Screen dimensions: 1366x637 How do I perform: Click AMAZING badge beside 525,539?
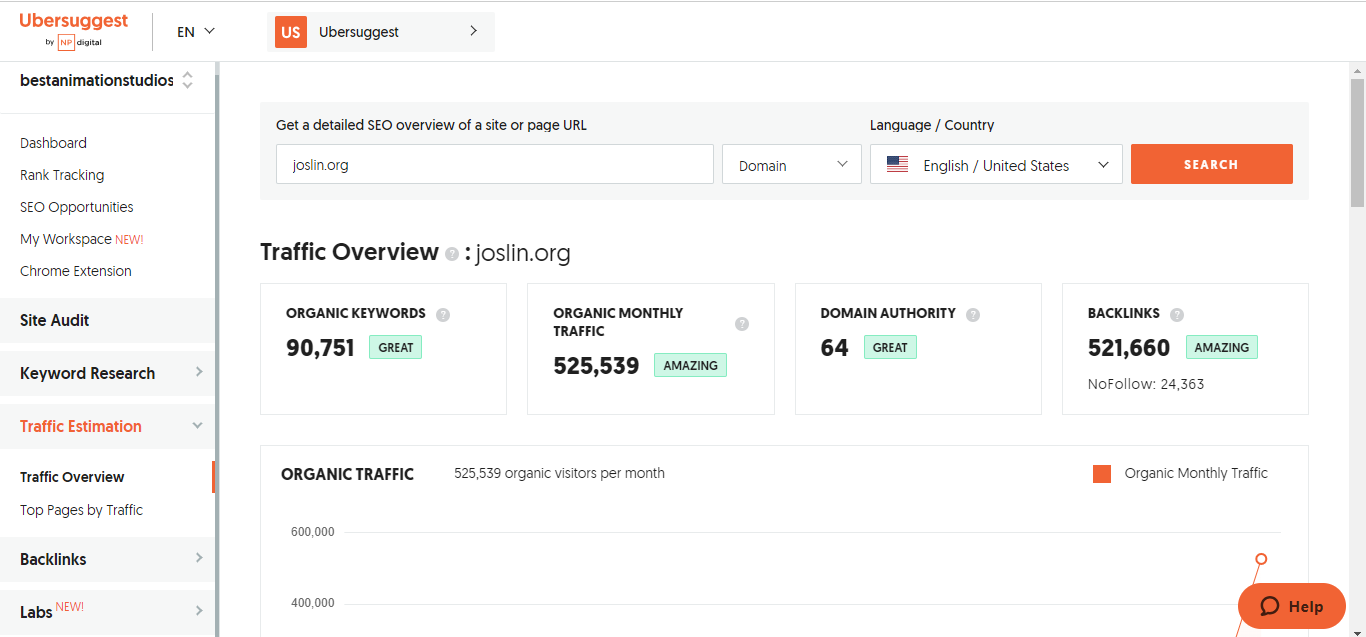(x=690, y=365)
